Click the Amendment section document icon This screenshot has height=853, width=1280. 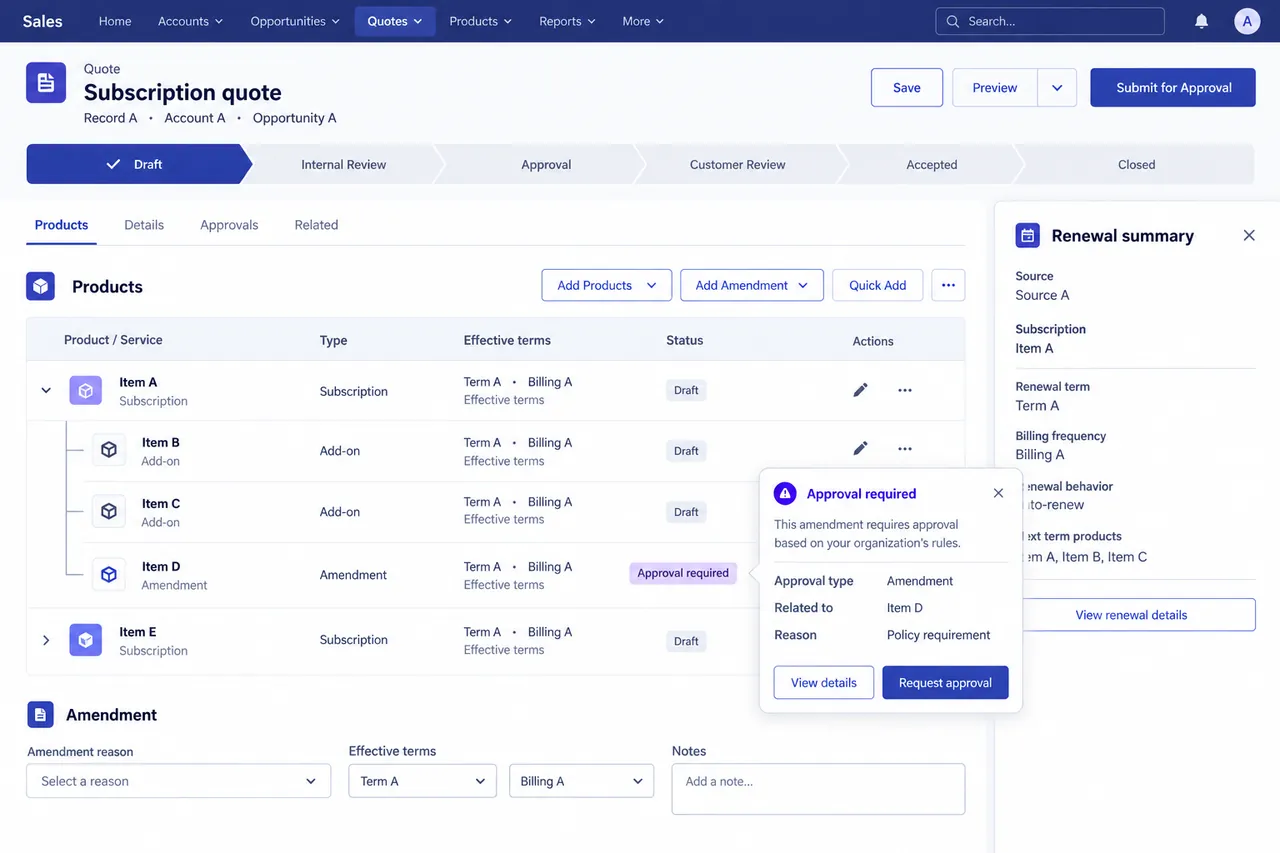pos(40,714)
